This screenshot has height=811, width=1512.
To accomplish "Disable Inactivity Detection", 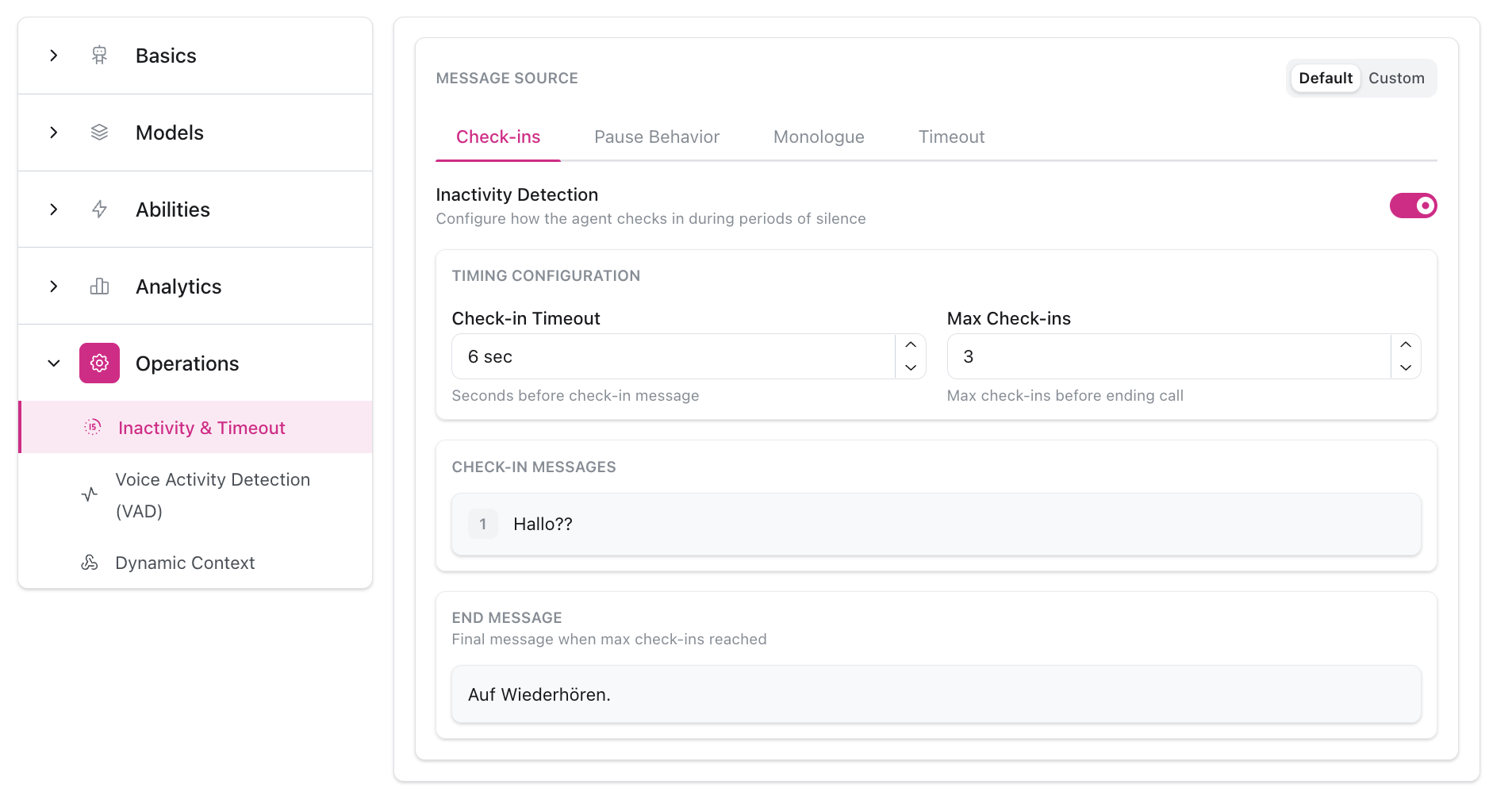I will 1413,206.
